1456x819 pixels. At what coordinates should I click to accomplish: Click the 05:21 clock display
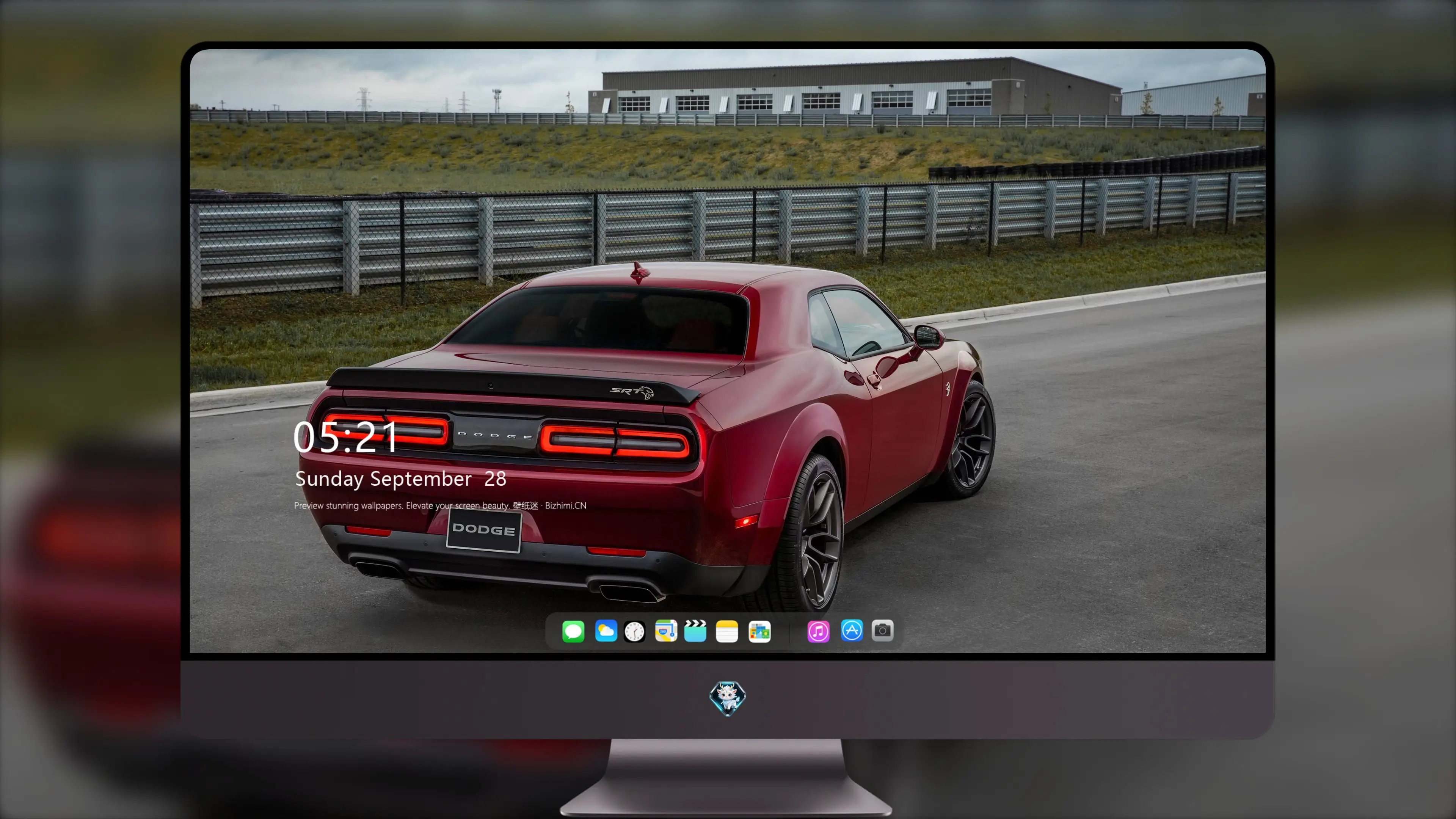(345, 437)
